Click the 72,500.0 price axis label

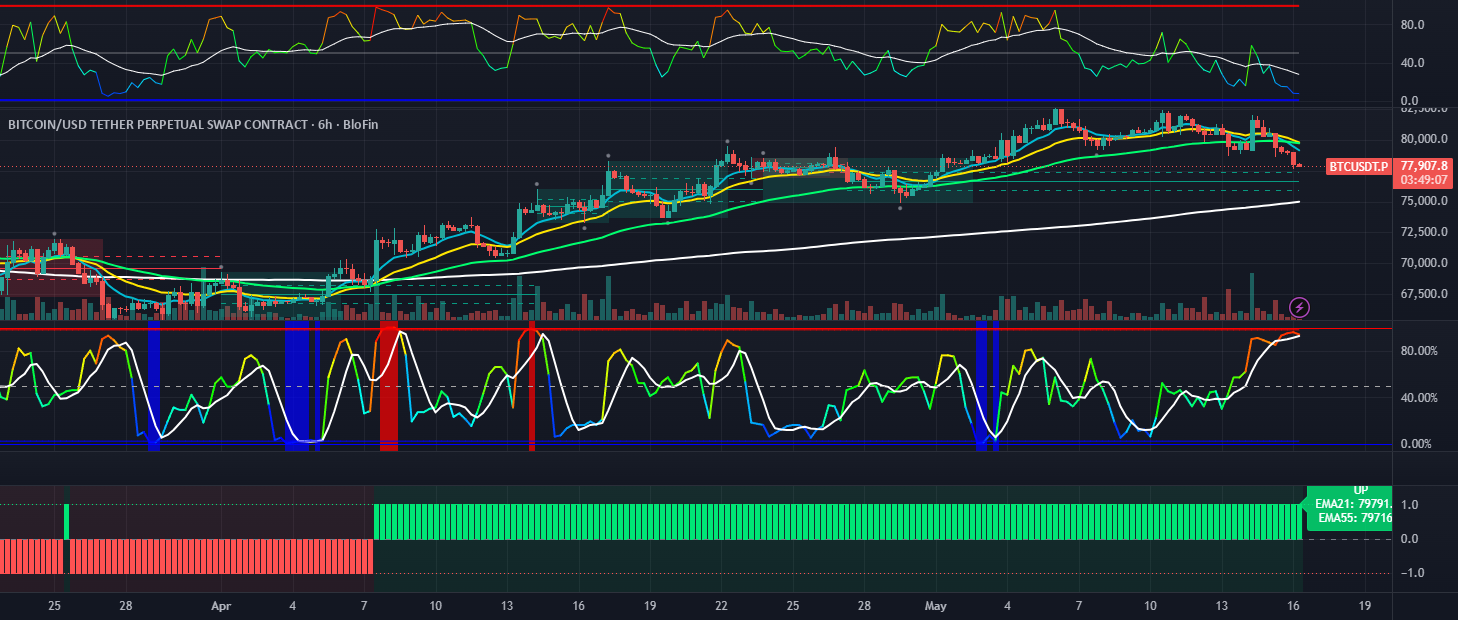[x=1425, y=232]
